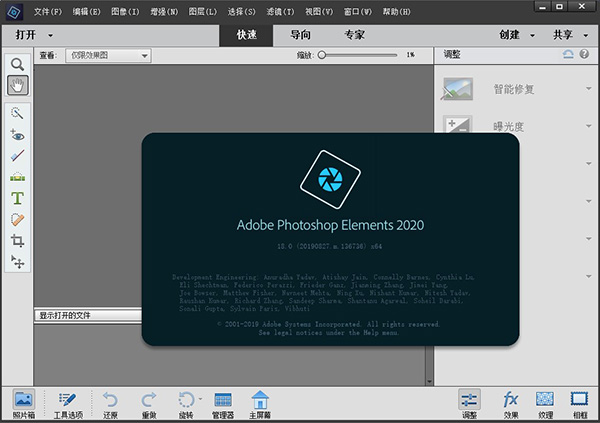Screen dimensions: 600x423
Task: Select the Move tool
Action: [17, 262]
